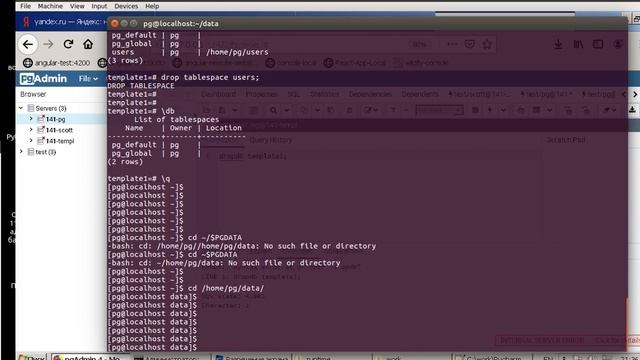
Task: Open VirtualBox File menu
Action: 25,6
